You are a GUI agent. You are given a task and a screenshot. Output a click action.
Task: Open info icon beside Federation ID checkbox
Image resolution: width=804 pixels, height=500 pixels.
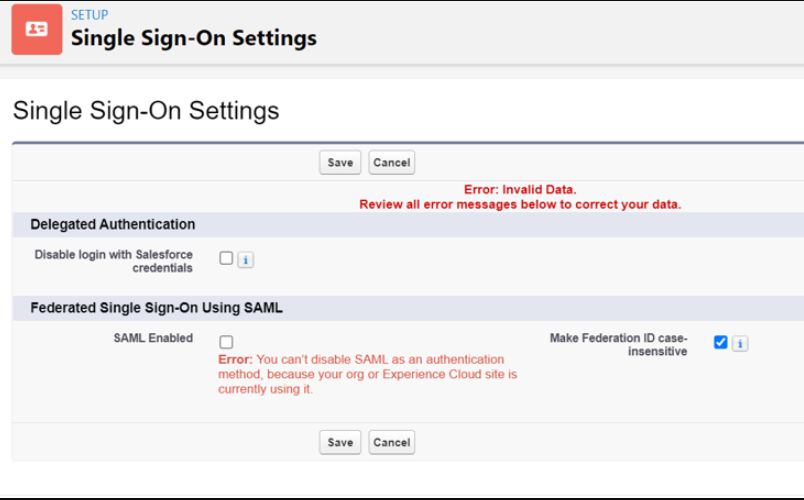click(x=739, y=344)
